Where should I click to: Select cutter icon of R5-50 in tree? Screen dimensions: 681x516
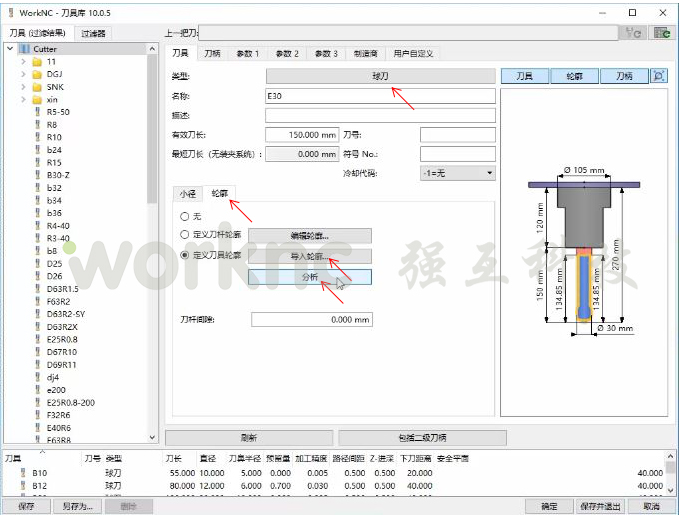[x=38, y=112]
